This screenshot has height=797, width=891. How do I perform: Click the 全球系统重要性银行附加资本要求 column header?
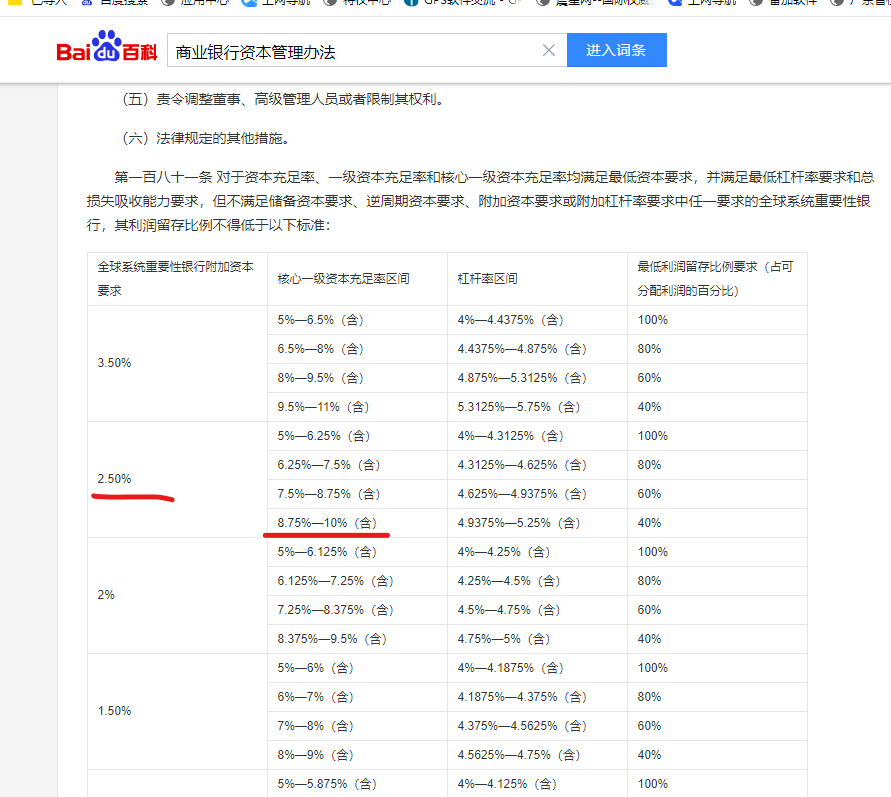(x=176, y=278)
